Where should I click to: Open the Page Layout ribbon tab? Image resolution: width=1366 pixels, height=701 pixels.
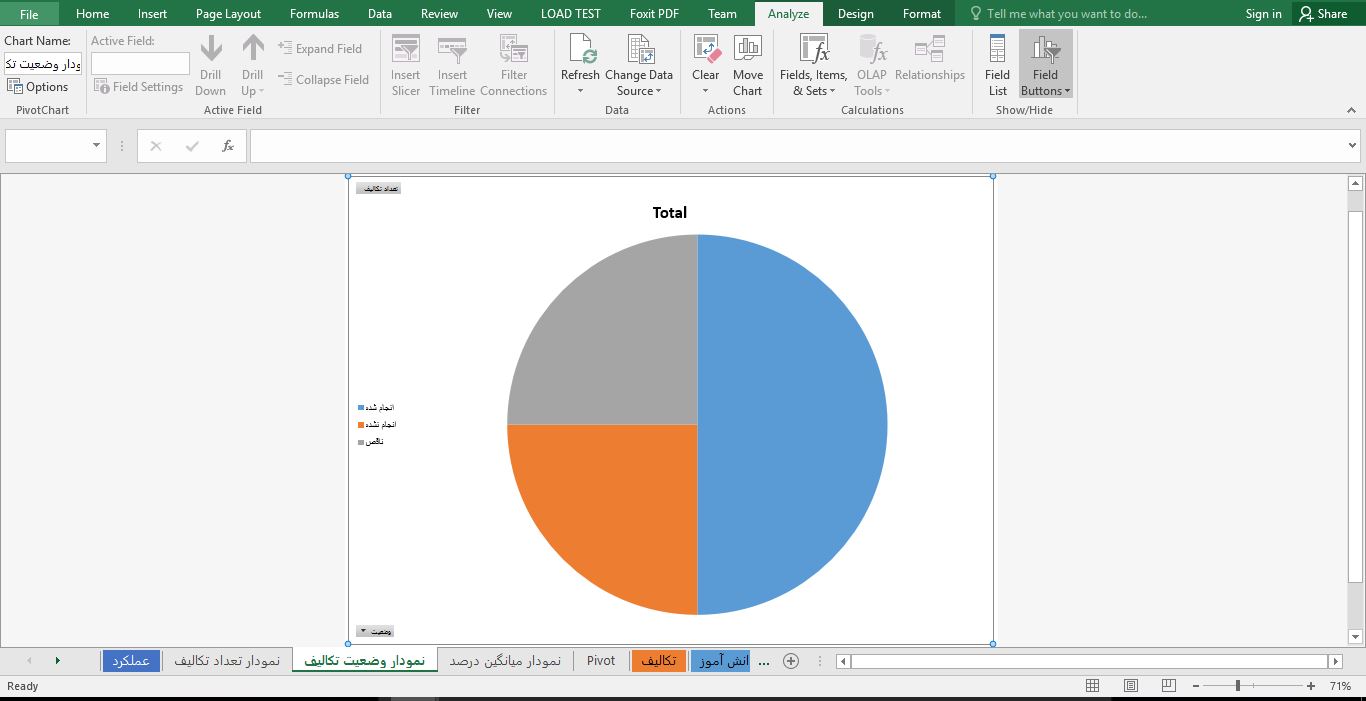(x=228, y=14)
